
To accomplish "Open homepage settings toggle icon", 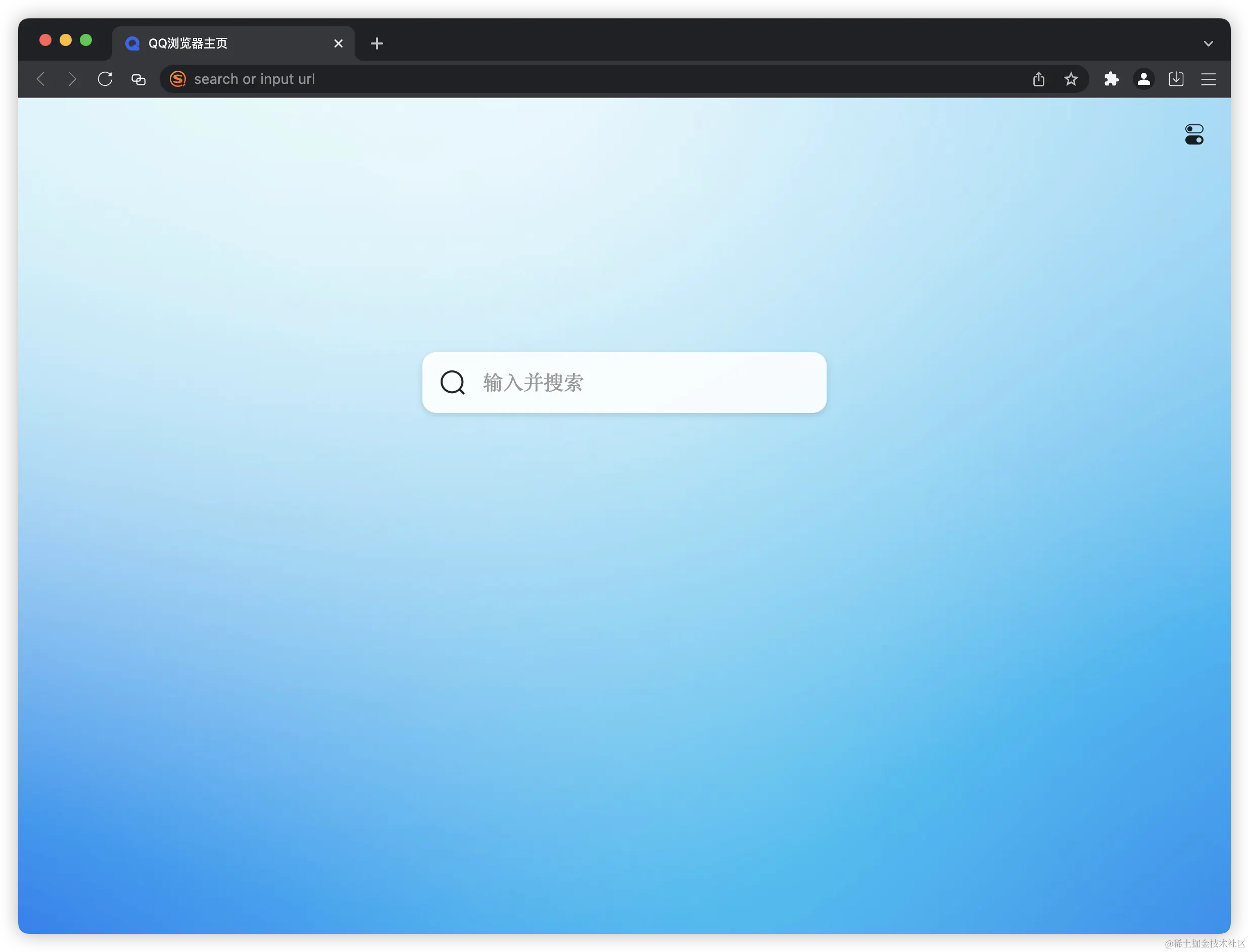I will pyautogui.click(x=1194, y=134).
